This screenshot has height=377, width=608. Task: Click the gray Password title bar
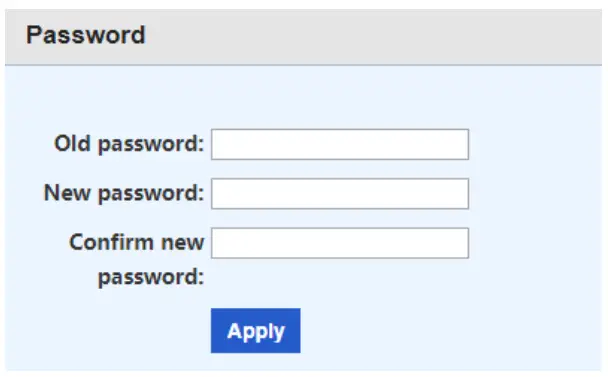(303, 37)
